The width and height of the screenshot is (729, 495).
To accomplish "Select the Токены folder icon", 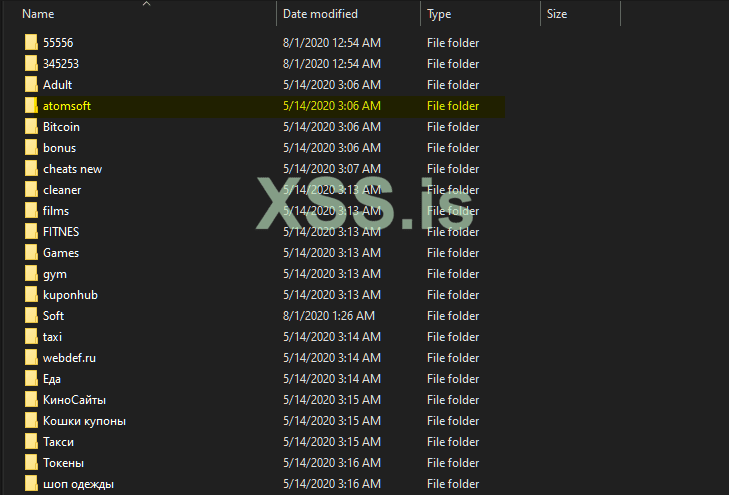I will [32, 463].
